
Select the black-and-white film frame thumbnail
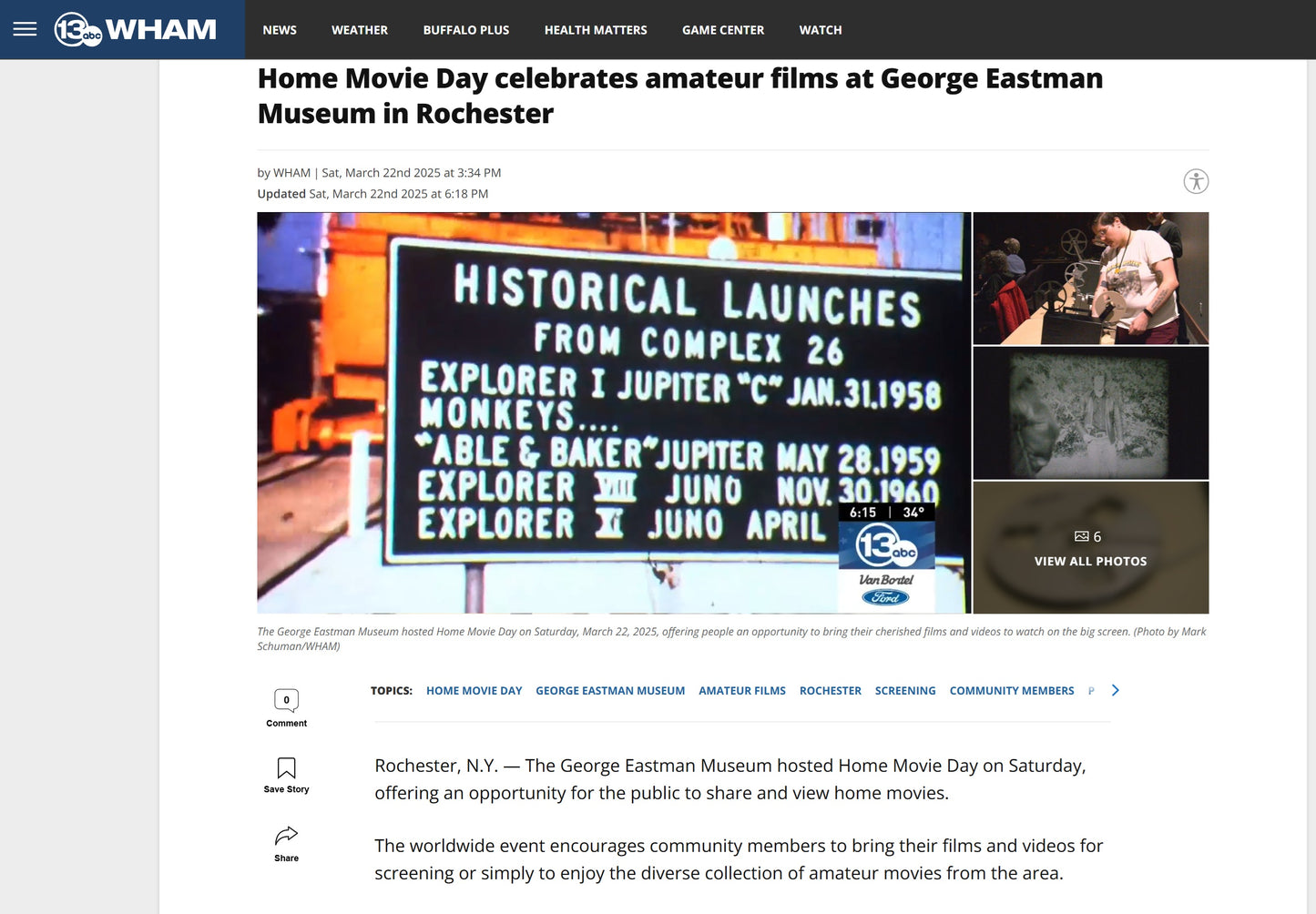[1090, 412]
